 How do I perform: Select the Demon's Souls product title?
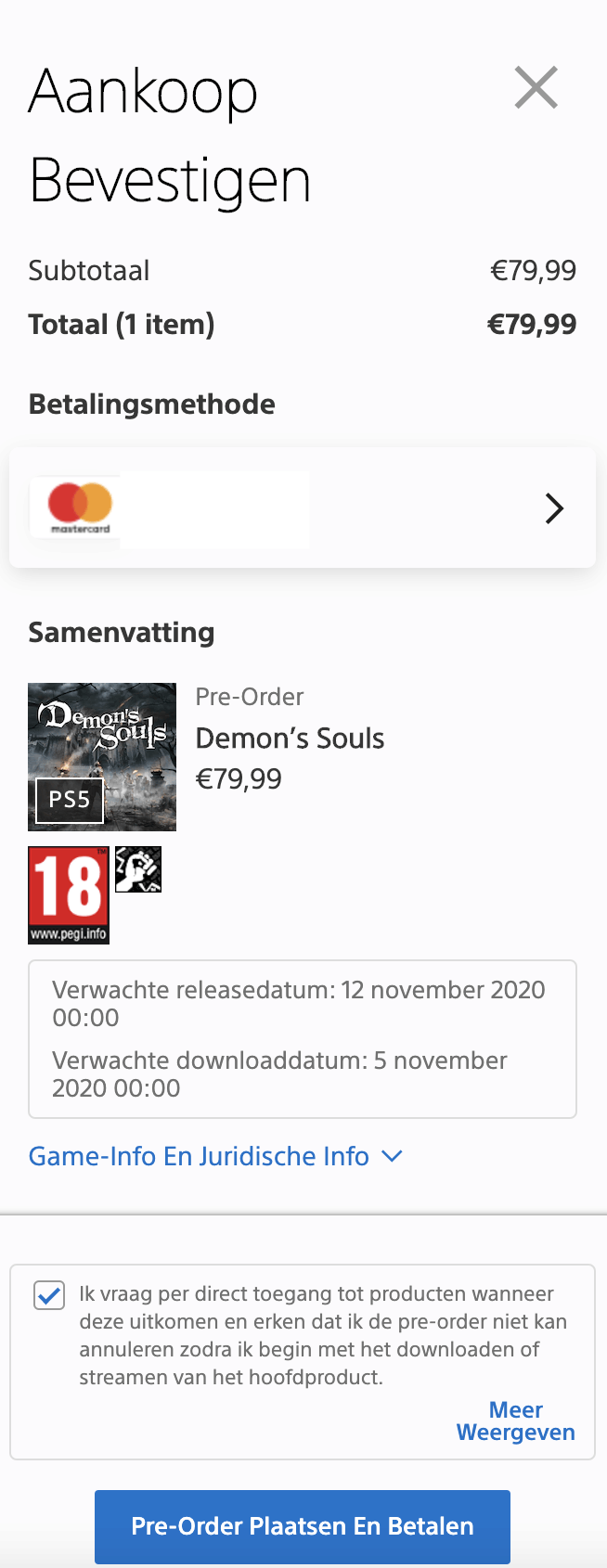pos(290,739)
